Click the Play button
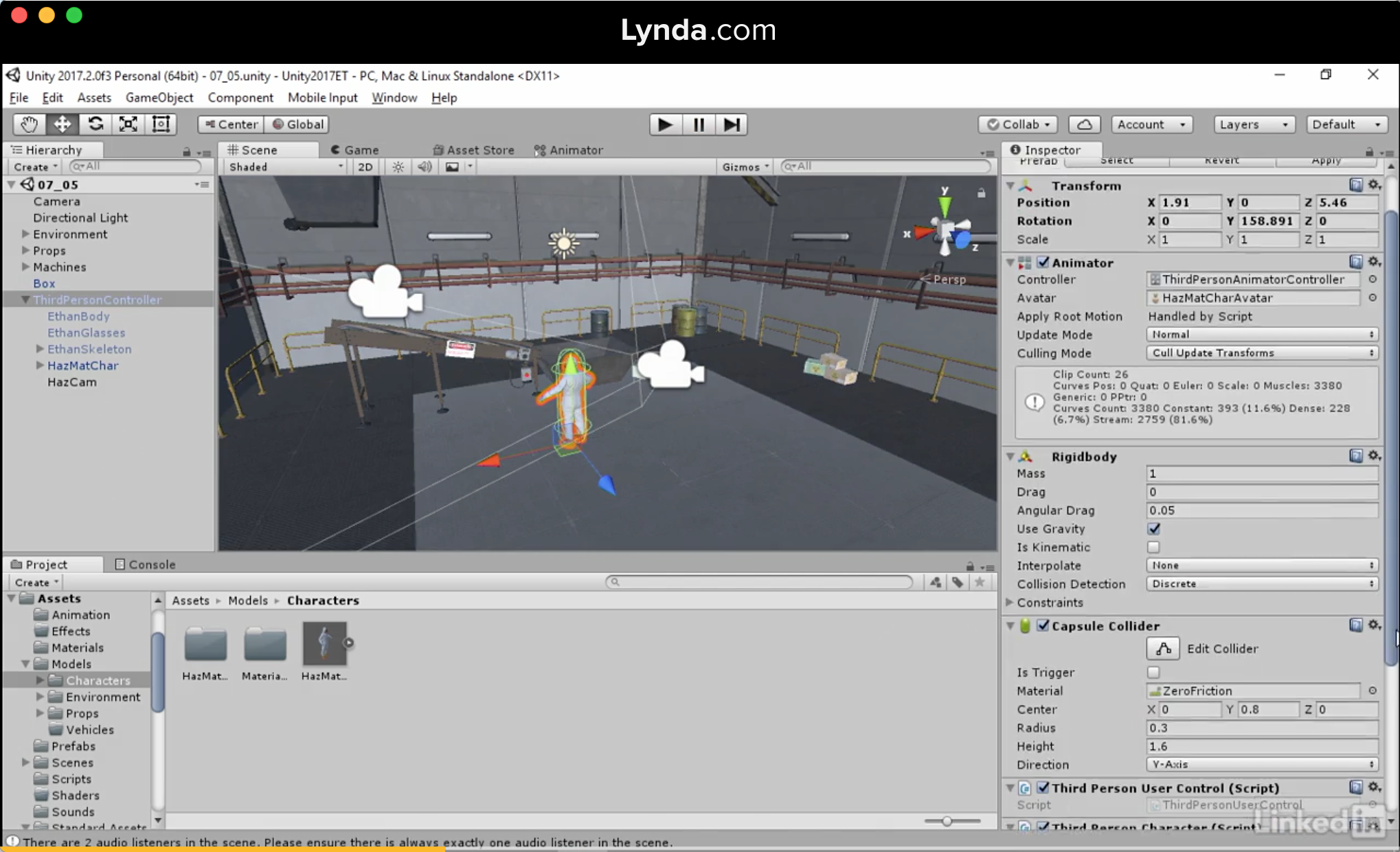The image size is (1400, 852). tap(665, 124)
